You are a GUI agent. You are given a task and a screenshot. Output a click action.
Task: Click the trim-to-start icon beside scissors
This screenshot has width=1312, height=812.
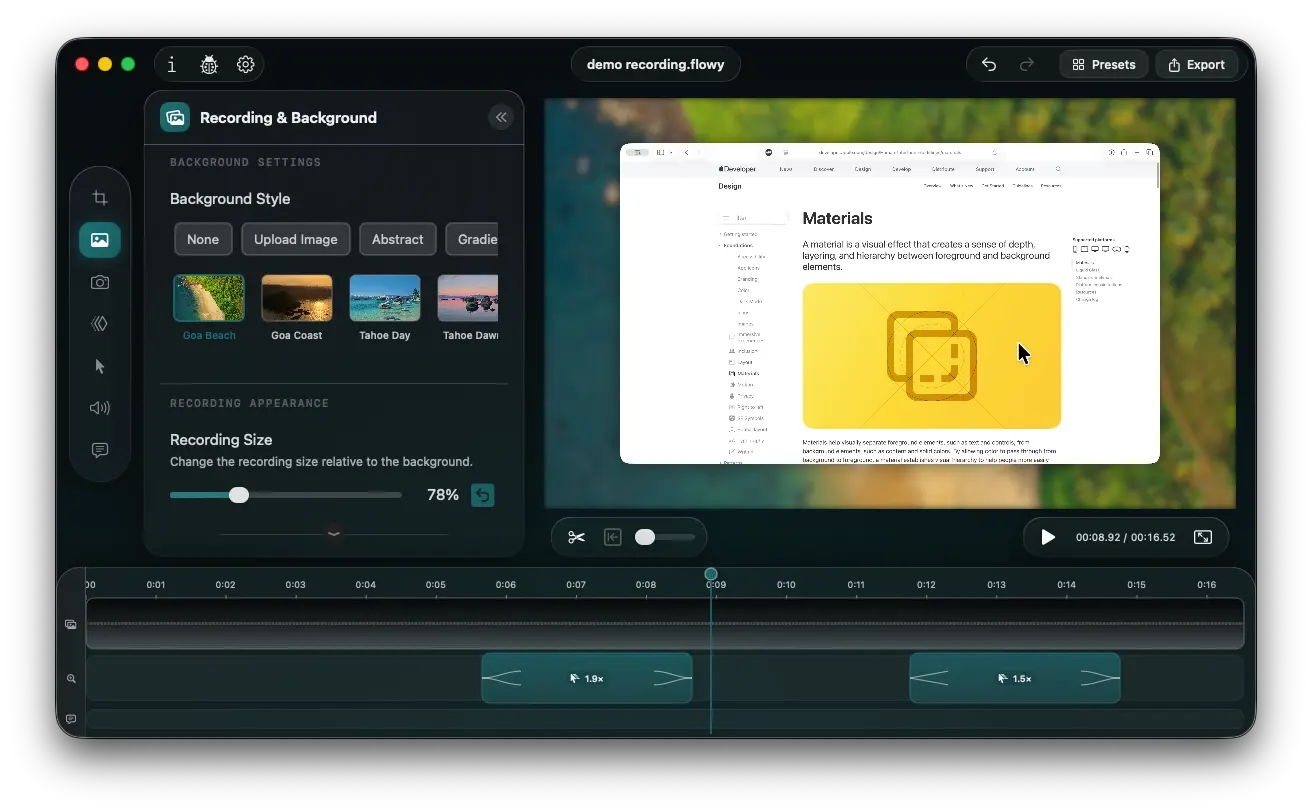(x=613, y=537)
